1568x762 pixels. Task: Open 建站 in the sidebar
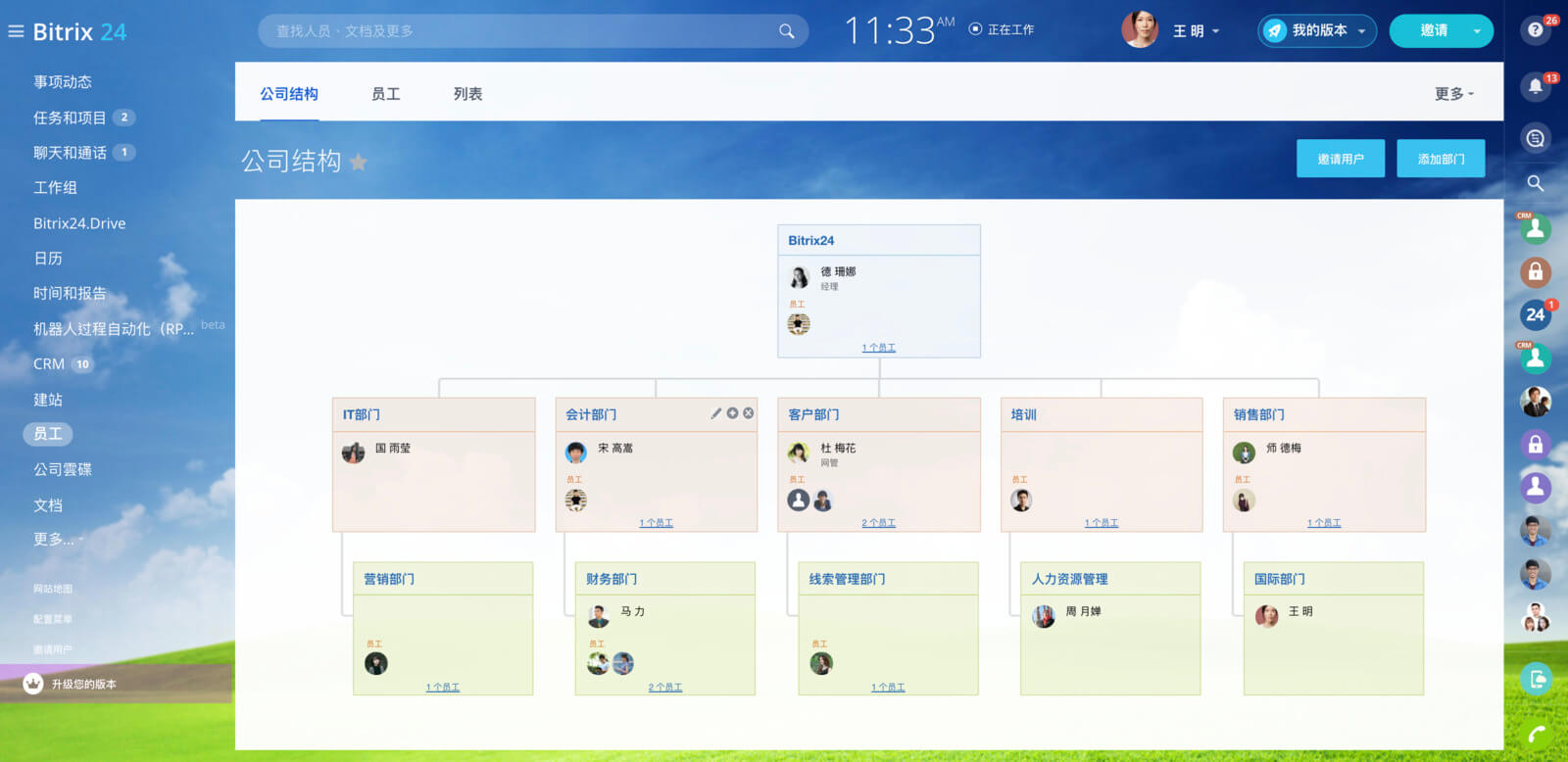(x=48, y=400)
